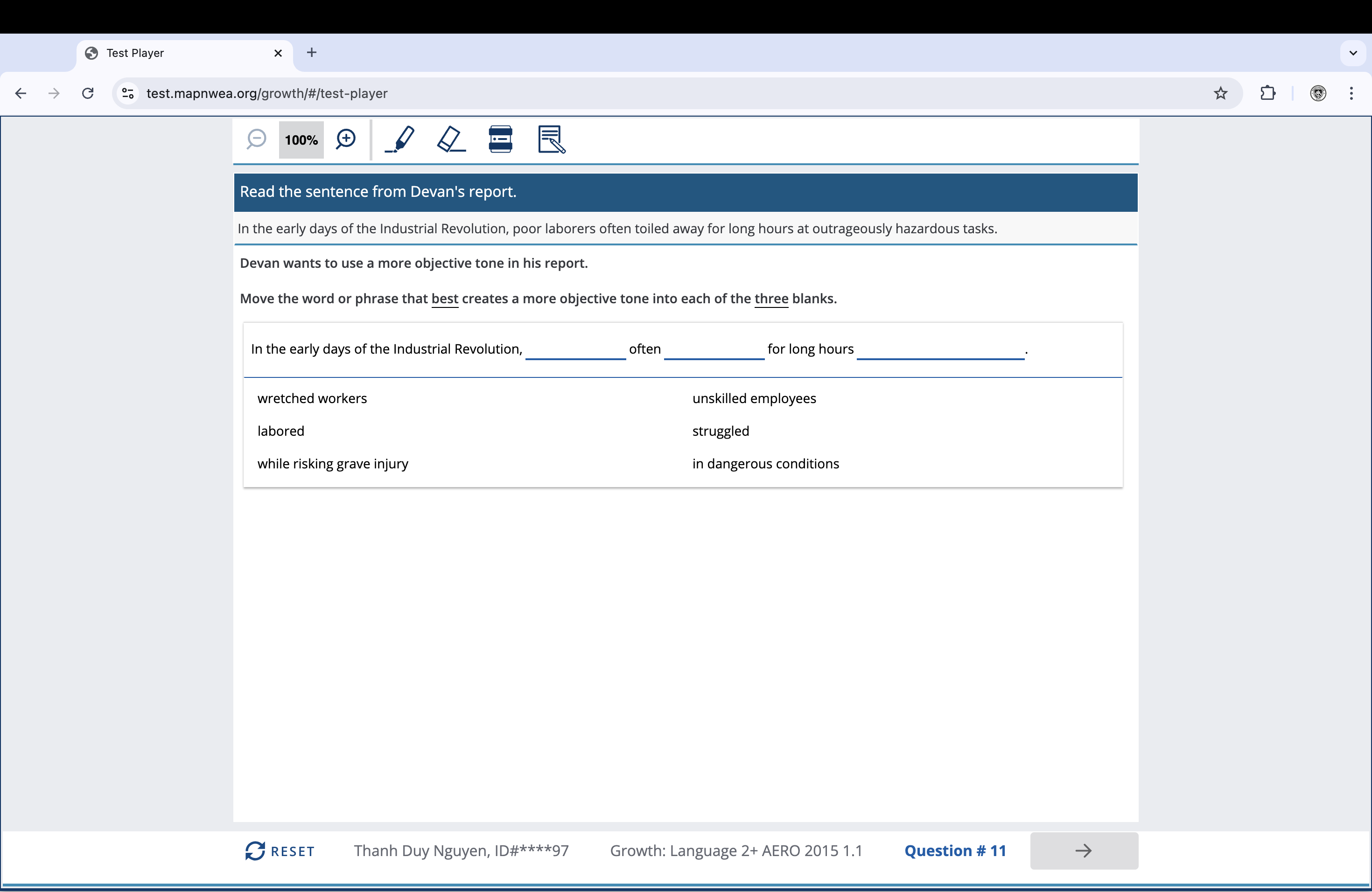Viewport: 1372px width, 892px height.
Task: Select the phrase 'unskilled employees'
Action: point(754,398)
